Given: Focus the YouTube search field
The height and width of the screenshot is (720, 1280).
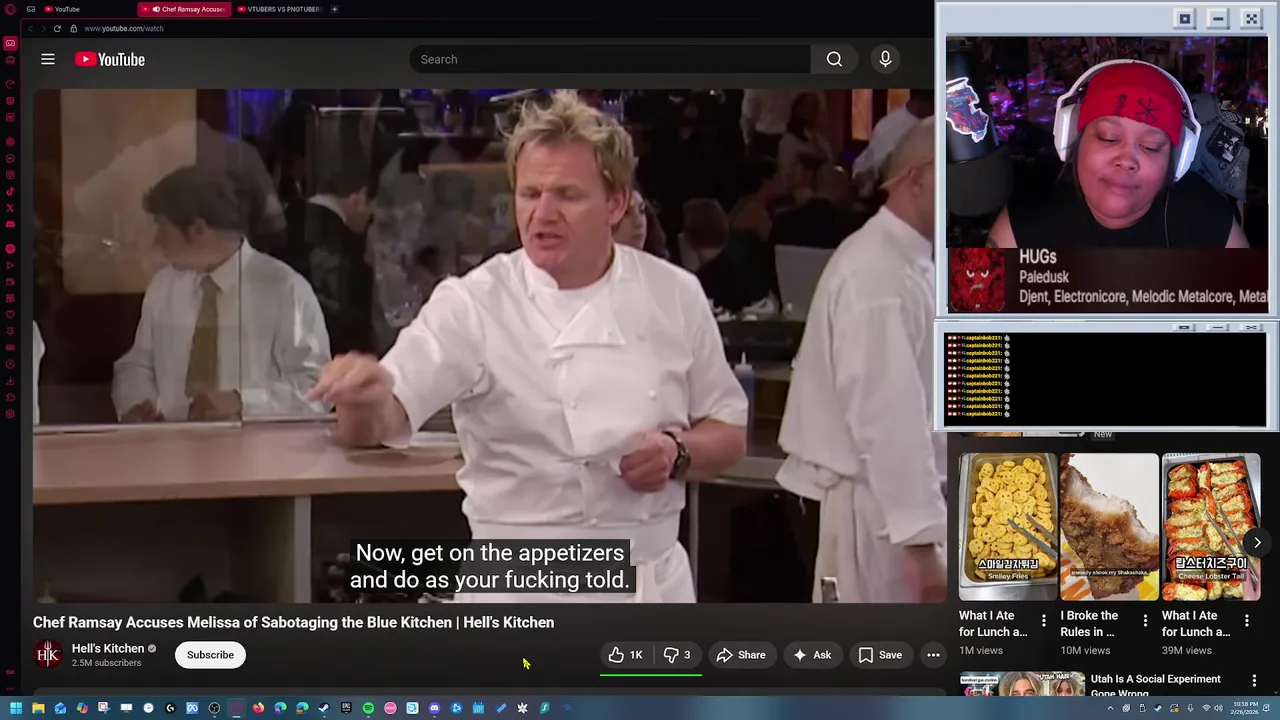Looking at the screenshot, I should 610,59.
